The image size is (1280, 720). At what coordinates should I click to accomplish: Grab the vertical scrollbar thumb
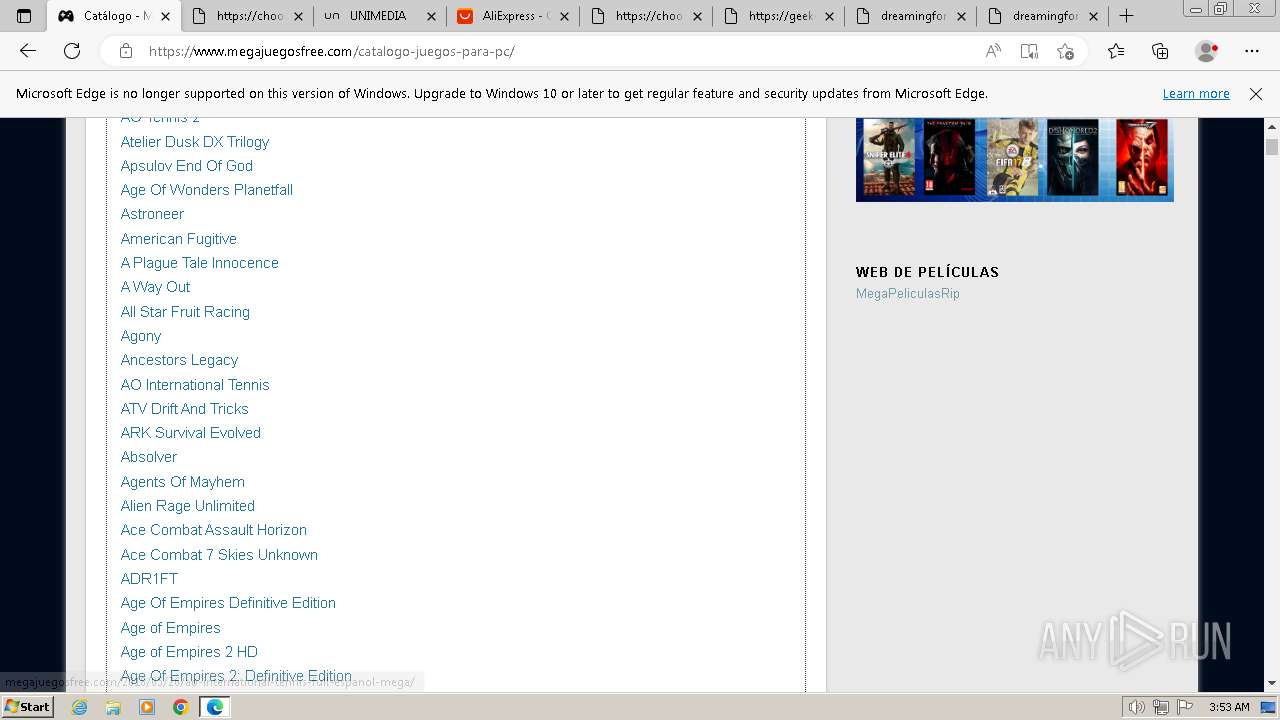tap(1272, 147)
